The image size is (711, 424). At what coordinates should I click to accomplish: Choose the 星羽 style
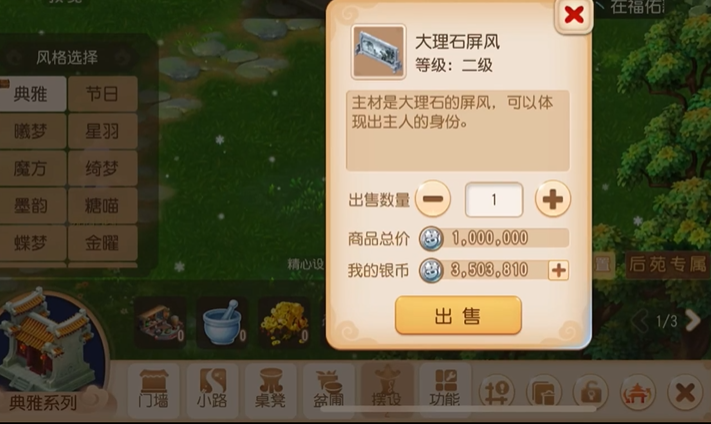(102, 131)
